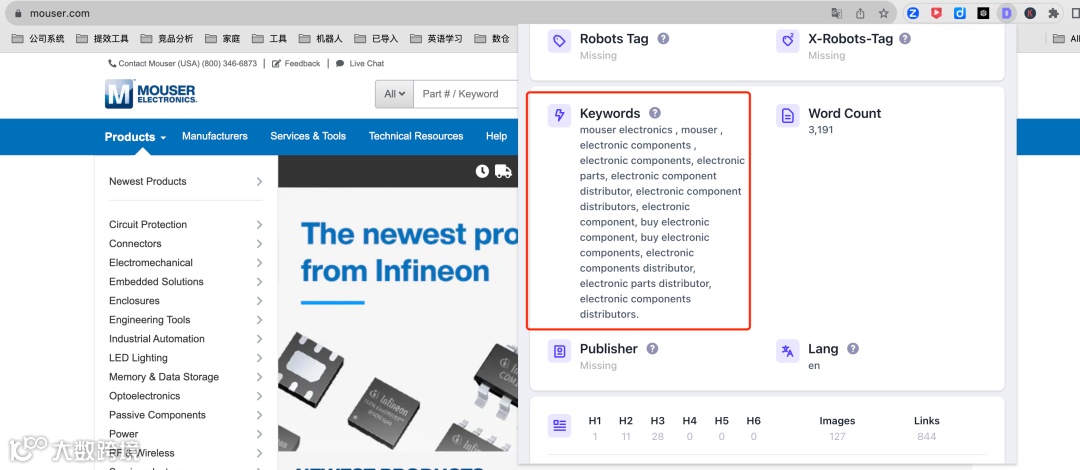Click the Robots Tag label icon
Viewport: 1080px width, 470px height.
pos(559,41)
